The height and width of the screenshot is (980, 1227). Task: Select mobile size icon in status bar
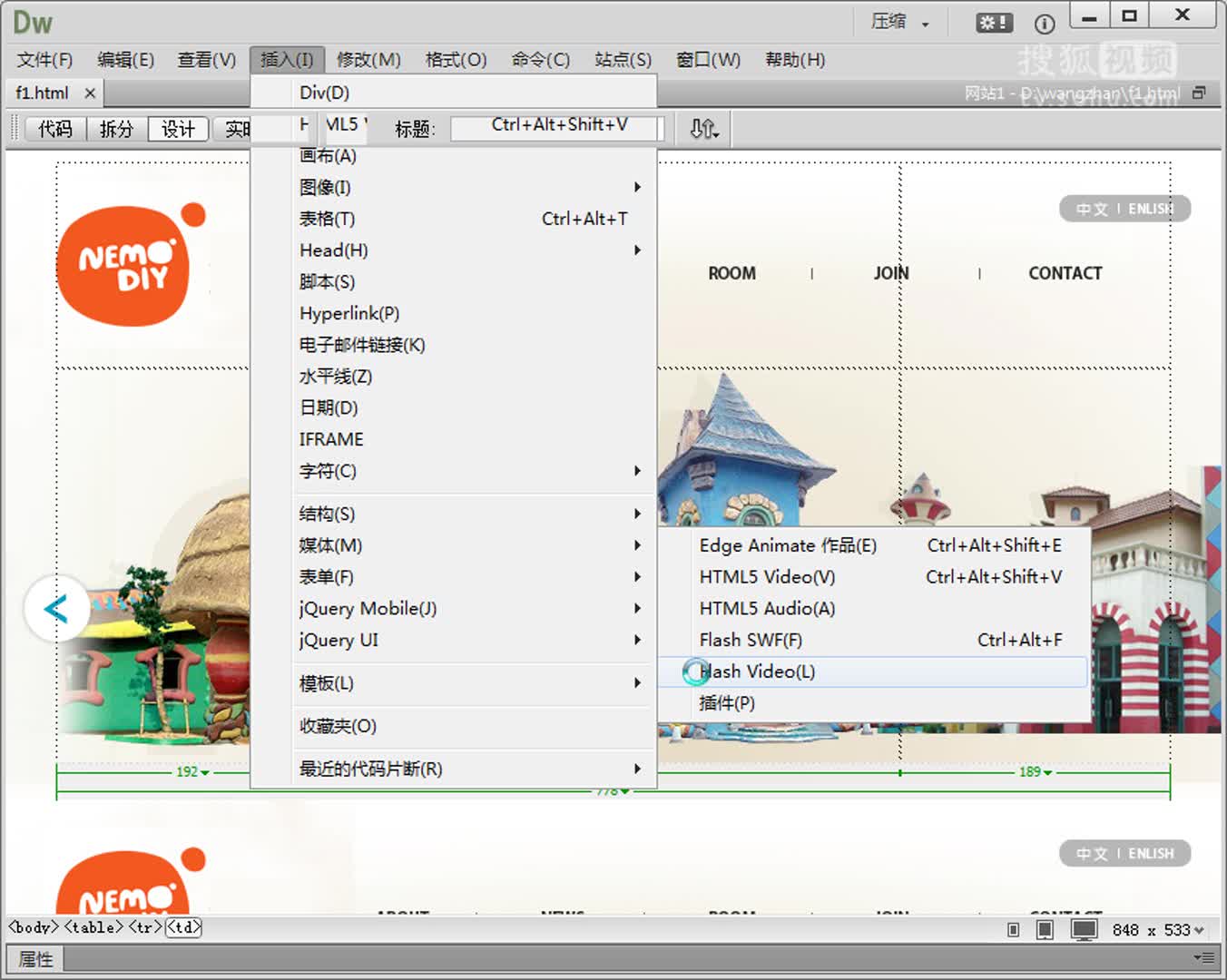point(1014,929)
